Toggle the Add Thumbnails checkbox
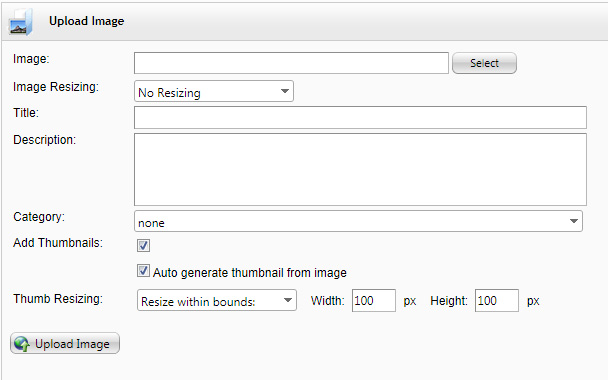This screenshot has height=380, width=608. (143, 245)
